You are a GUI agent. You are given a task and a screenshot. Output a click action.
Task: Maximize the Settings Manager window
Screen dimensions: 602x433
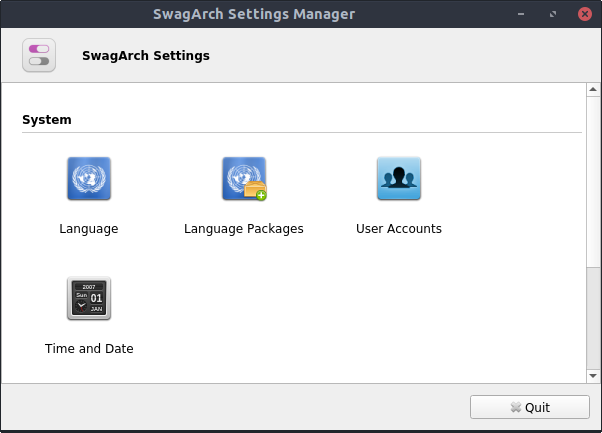click(x=553, y=15)
